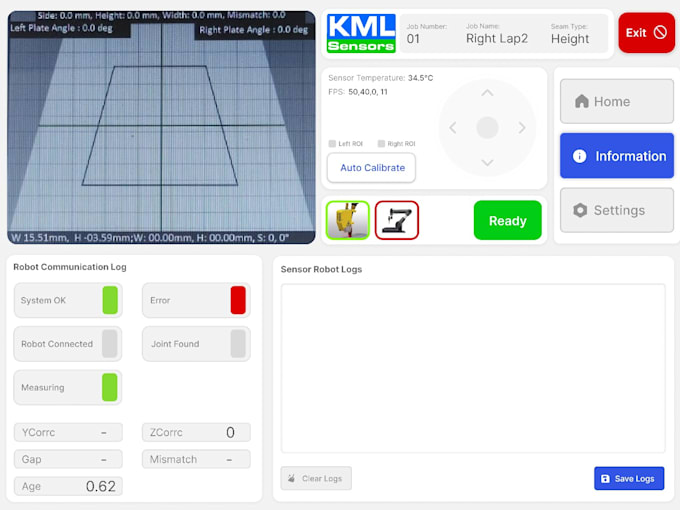Click the Measuring green indicator
680x510 pixels.
(110, 387)
